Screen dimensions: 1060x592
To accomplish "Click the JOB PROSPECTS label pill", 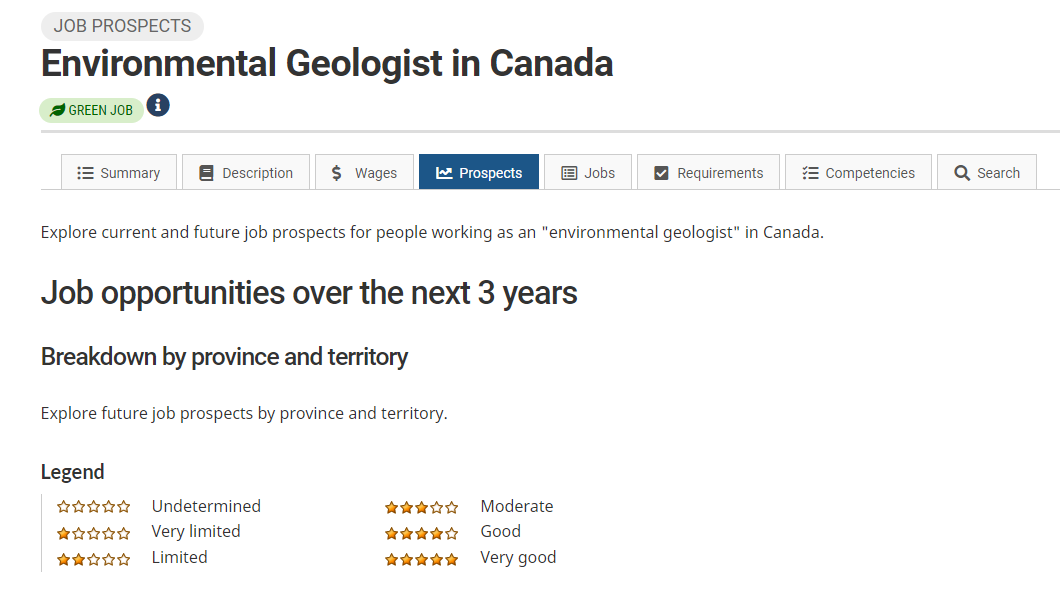I will 122,26.
